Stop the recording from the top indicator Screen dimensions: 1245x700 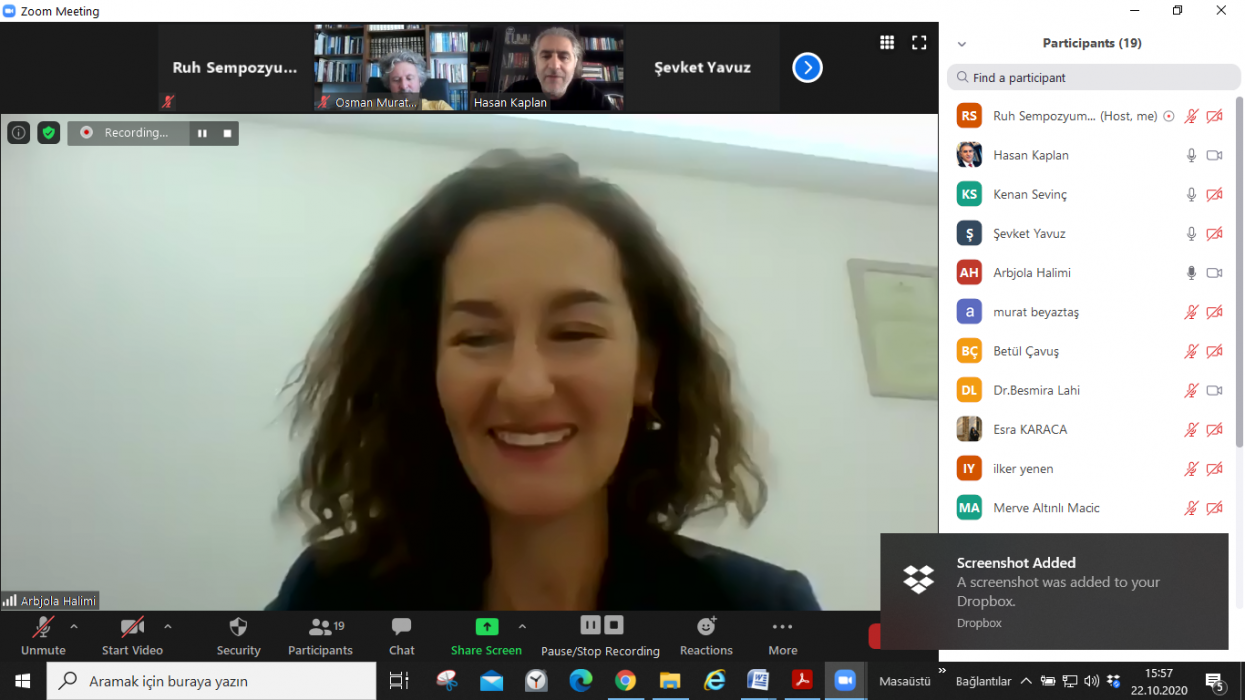pos(227,133)
